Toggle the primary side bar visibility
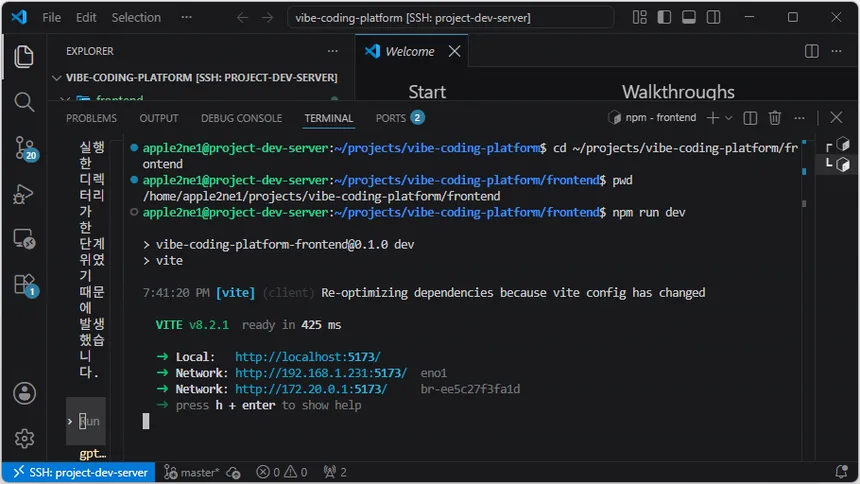Image resolution: width=860 pixels, height=484 pixels. [x=664, y=18]
